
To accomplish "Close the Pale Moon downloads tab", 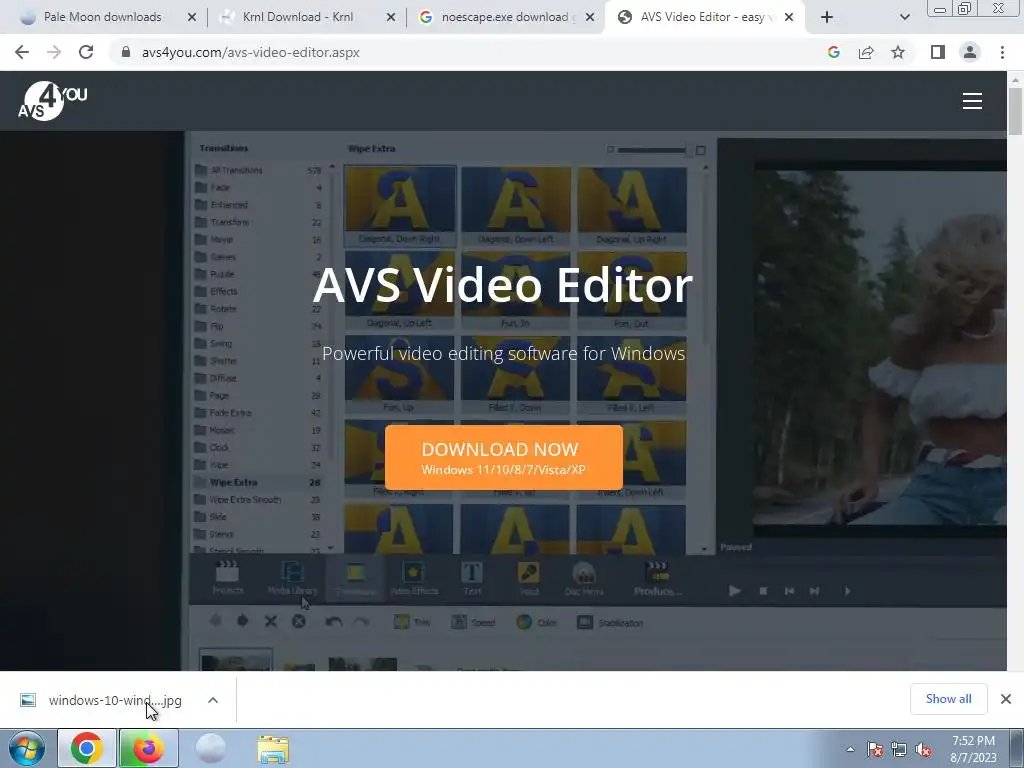I will click(x=191, y=18).
